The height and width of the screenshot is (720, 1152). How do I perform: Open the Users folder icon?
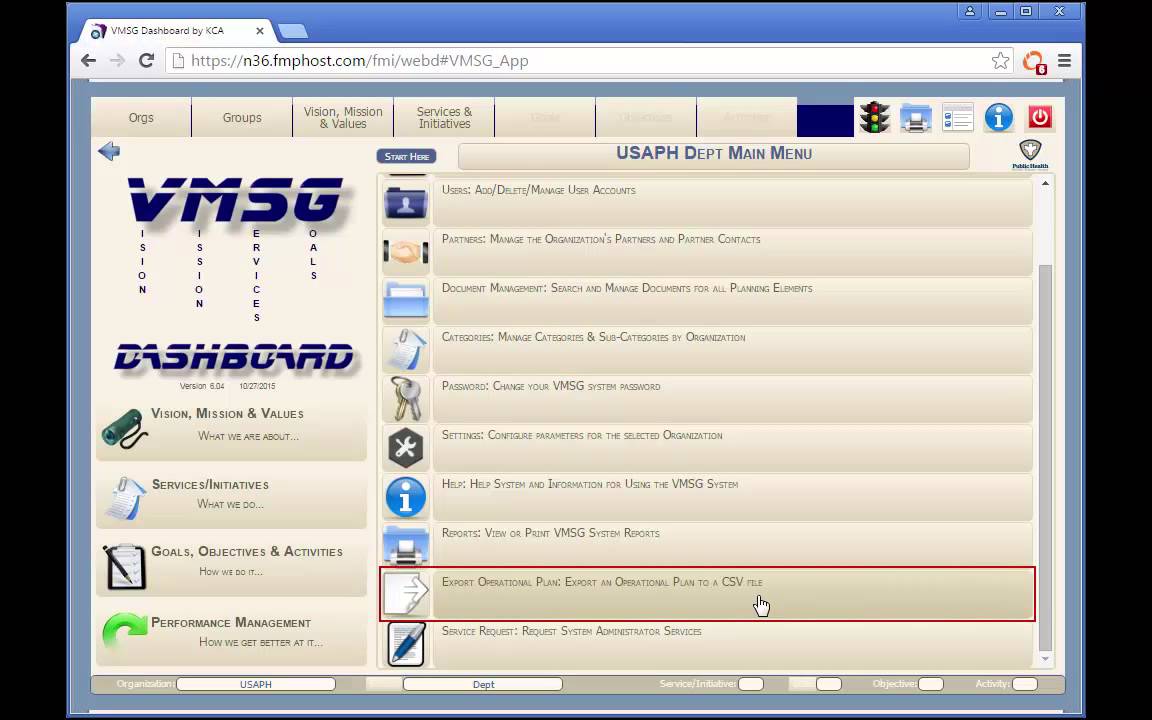pyautogui.click(x=406, y=202)
